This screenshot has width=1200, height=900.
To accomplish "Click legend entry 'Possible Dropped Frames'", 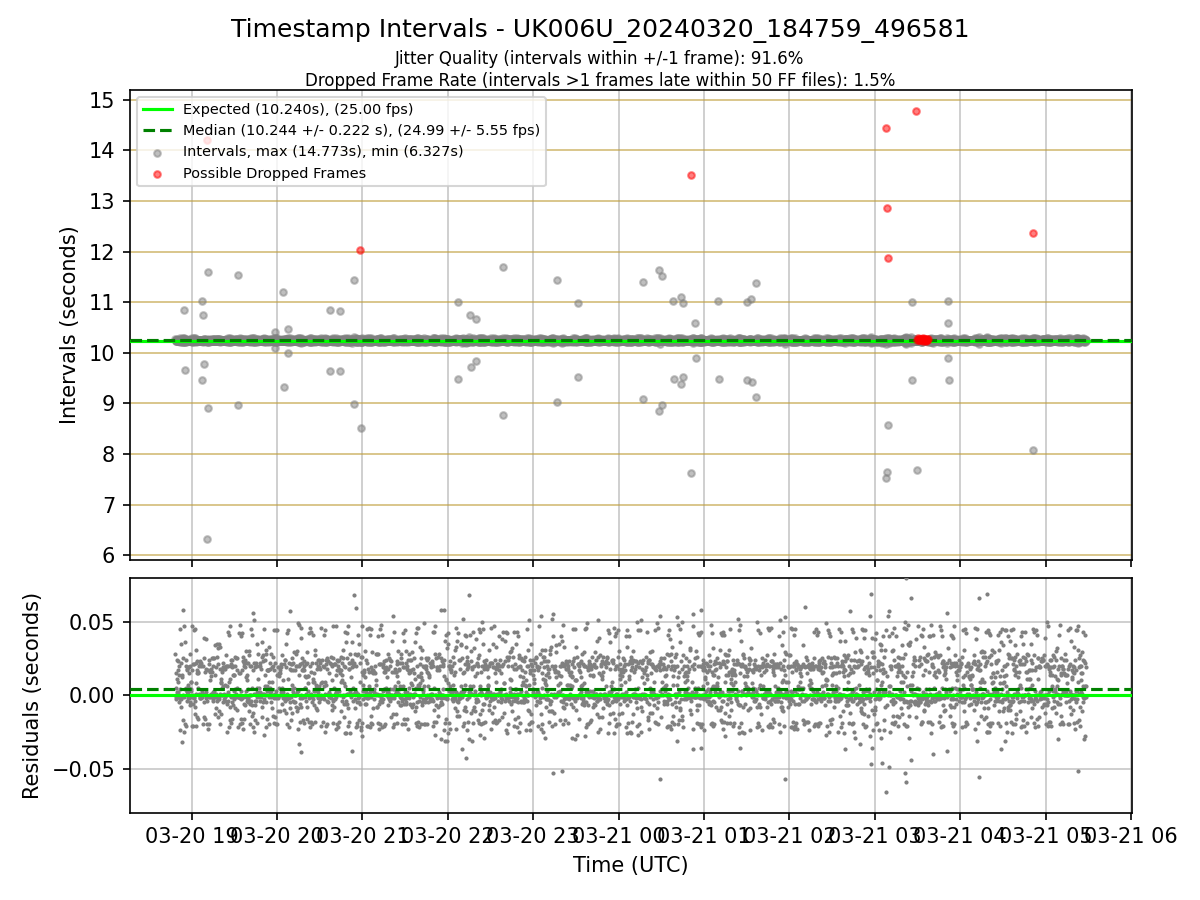I will coord(274,173).
